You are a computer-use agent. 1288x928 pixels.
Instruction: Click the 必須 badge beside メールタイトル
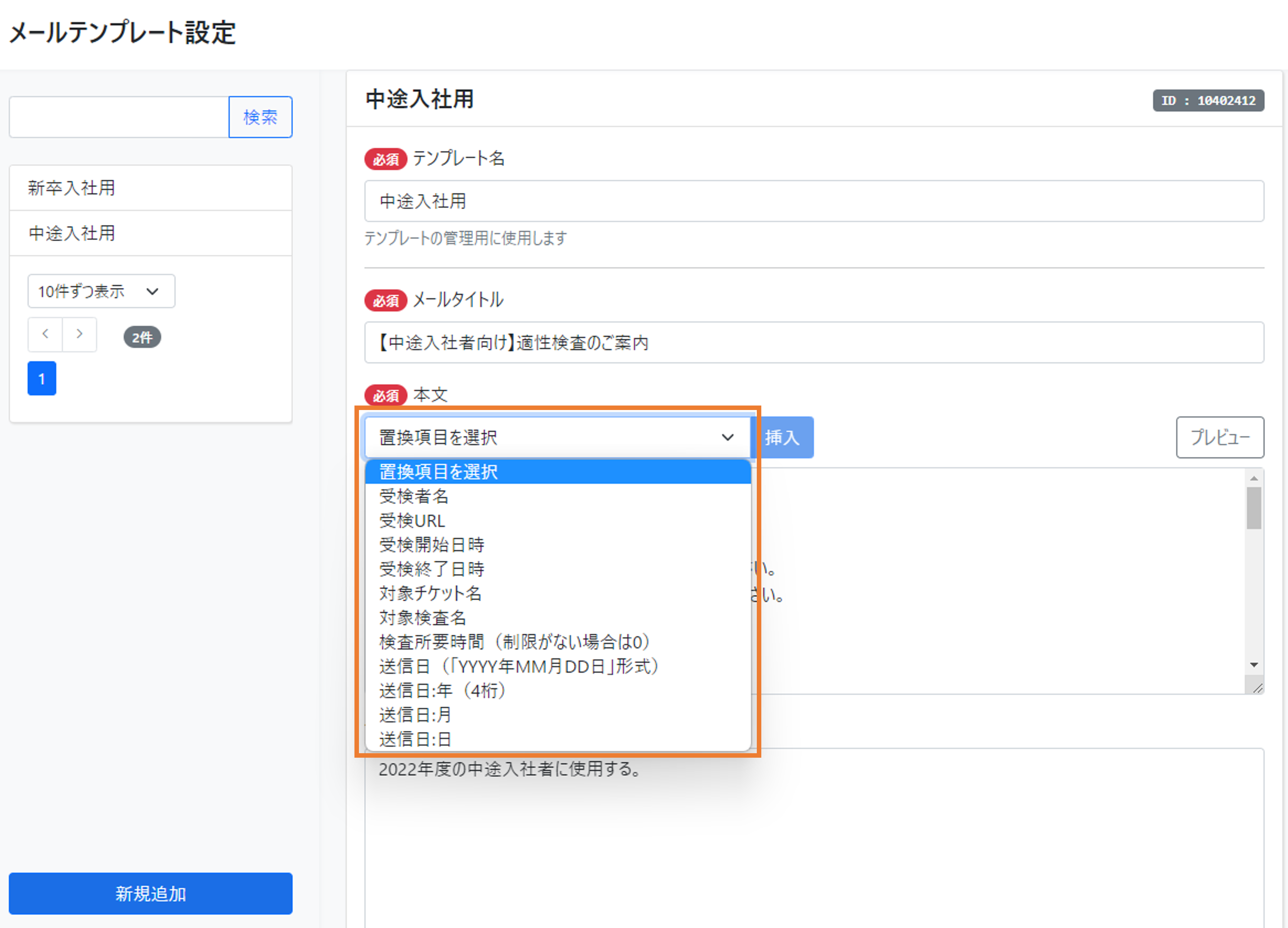point(386,300)
